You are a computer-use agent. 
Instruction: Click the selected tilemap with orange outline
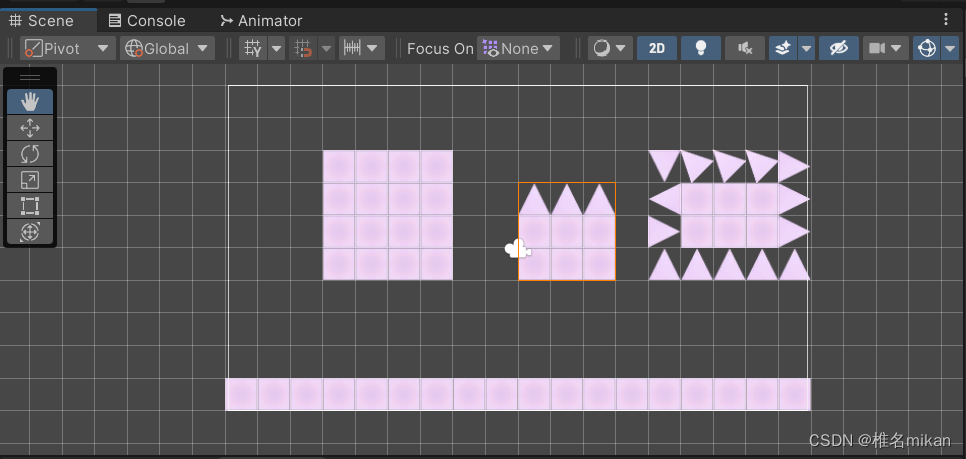tap(567, 232)
